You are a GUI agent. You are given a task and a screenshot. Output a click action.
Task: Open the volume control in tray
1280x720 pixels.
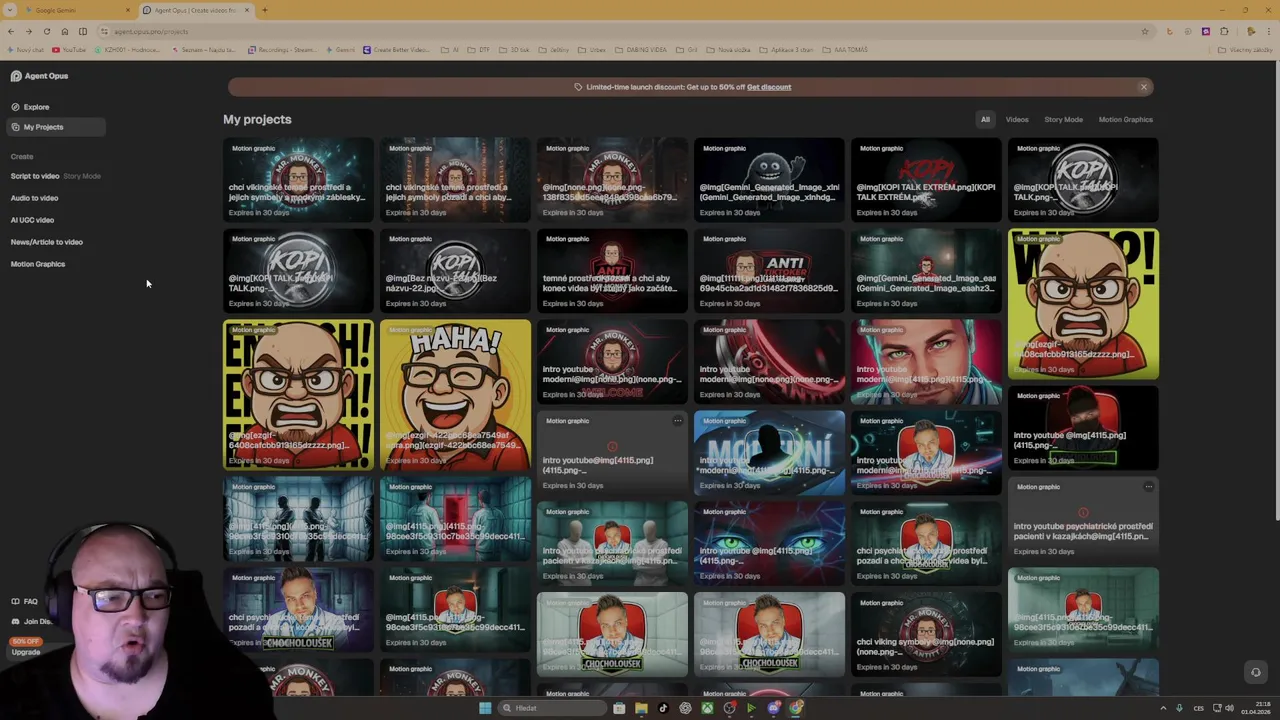click(1229, 708)
